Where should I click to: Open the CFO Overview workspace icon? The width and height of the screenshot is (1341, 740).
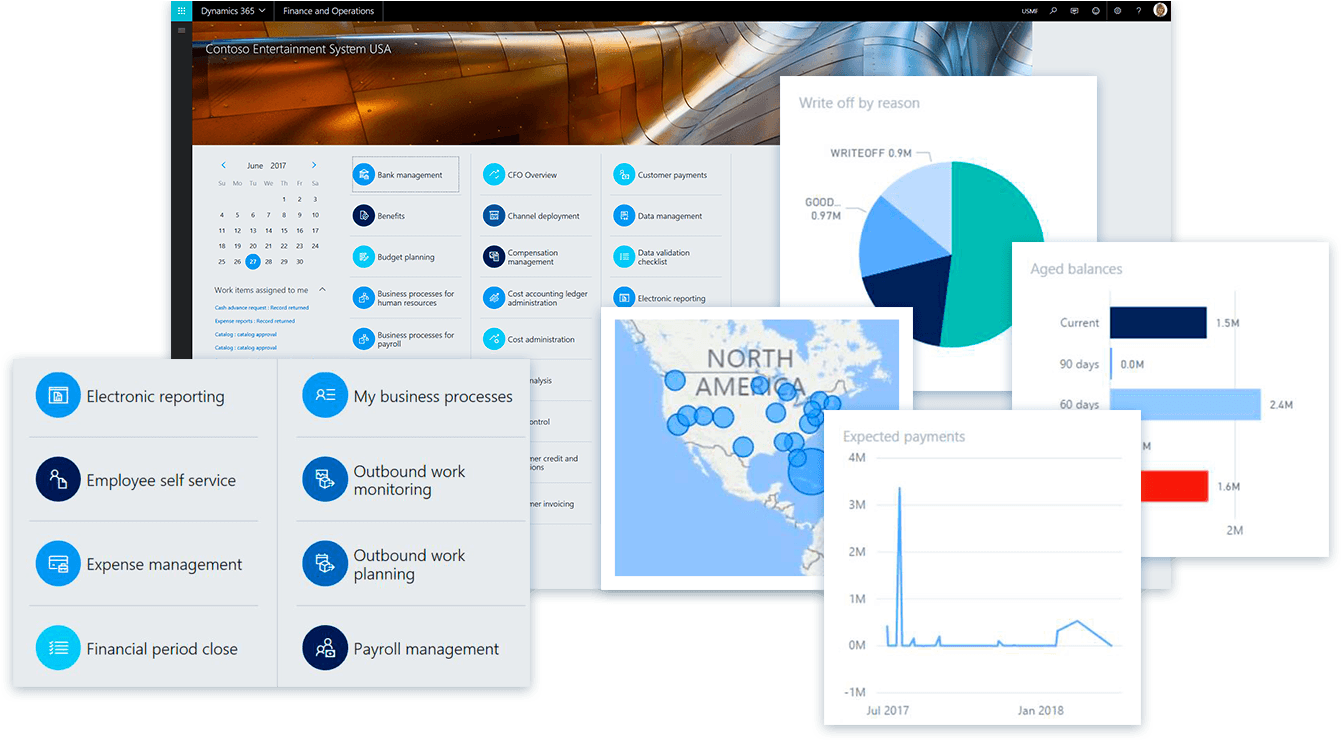(494, 175)
